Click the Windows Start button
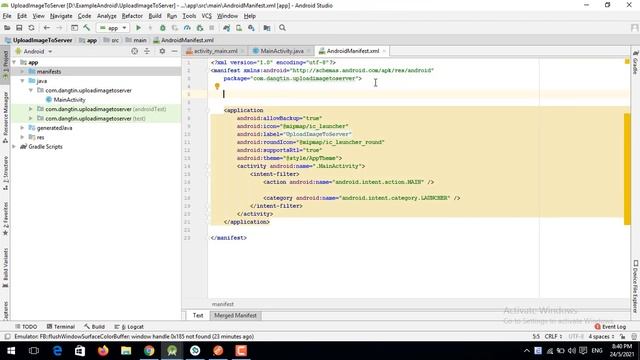 tap(11, 351)
